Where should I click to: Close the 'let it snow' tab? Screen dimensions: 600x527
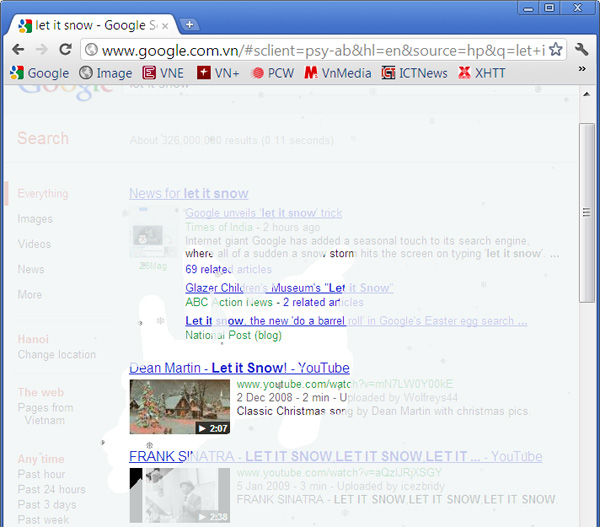165,26
